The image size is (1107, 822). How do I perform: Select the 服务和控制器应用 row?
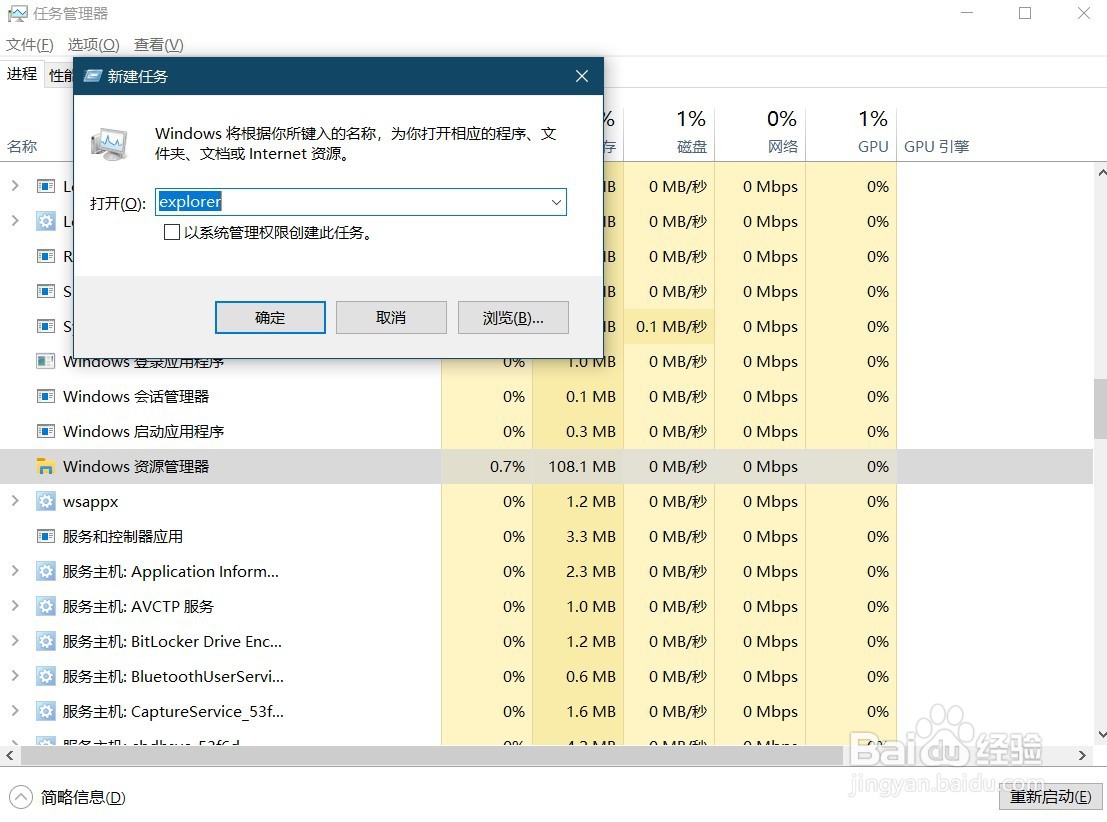coord(546,537)
